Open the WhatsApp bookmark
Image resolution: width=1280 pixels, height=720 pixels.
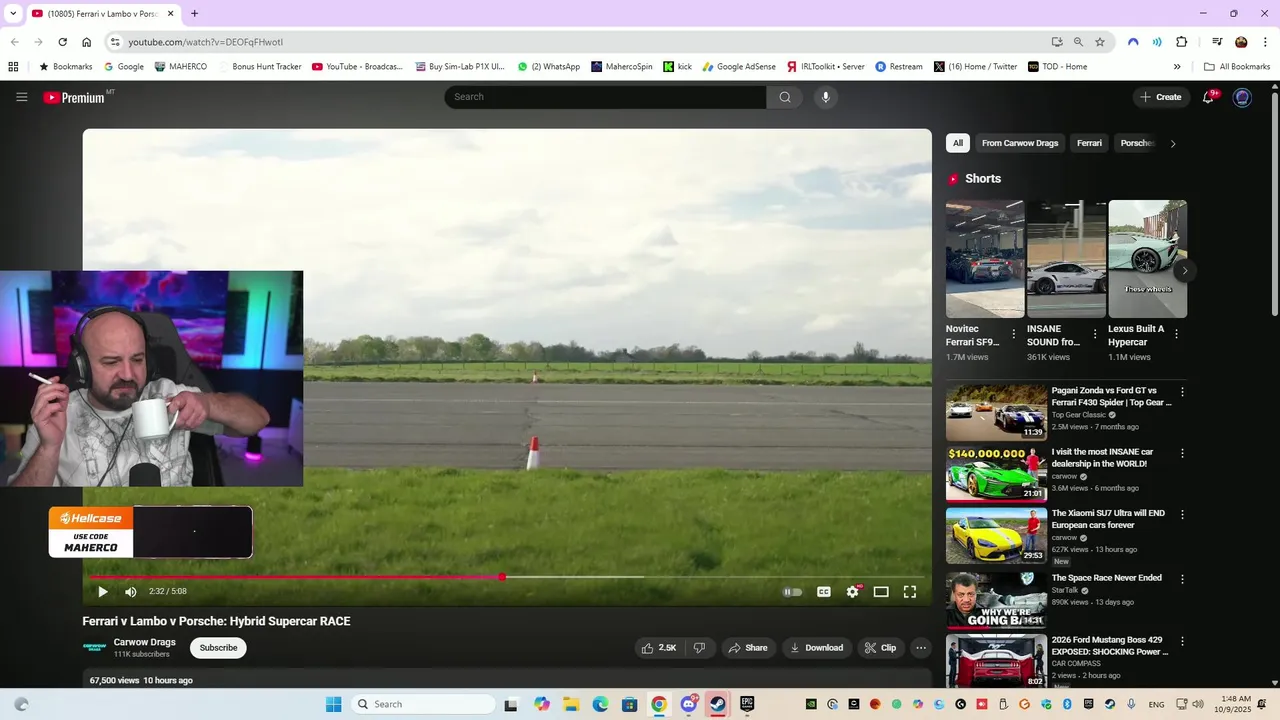(548, 67)
